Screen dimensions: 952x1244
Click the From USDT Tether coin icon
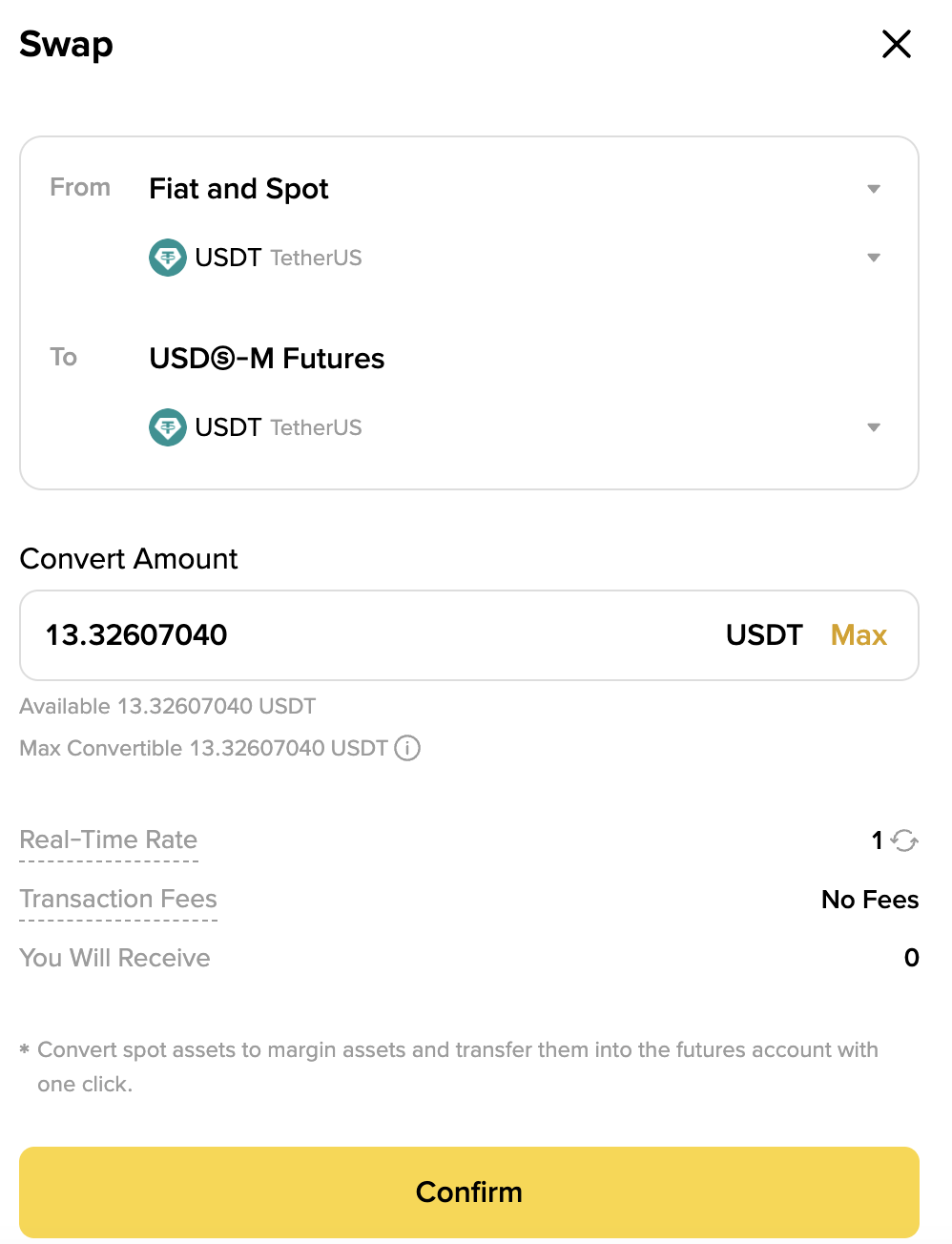(x=168, y=258)
